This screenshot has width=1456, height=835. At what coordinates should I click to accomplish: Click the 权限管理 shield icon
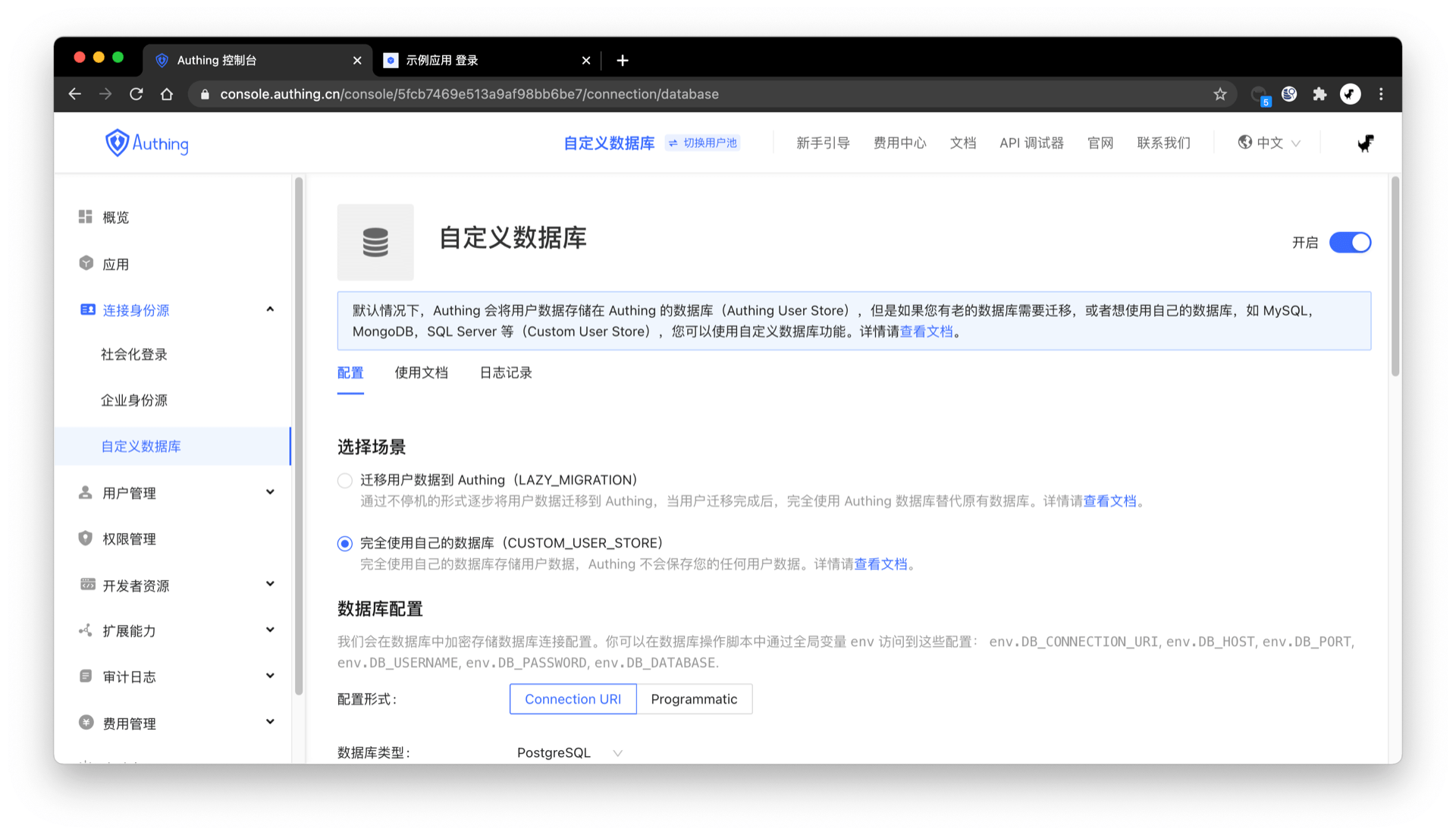pos(86,538)
